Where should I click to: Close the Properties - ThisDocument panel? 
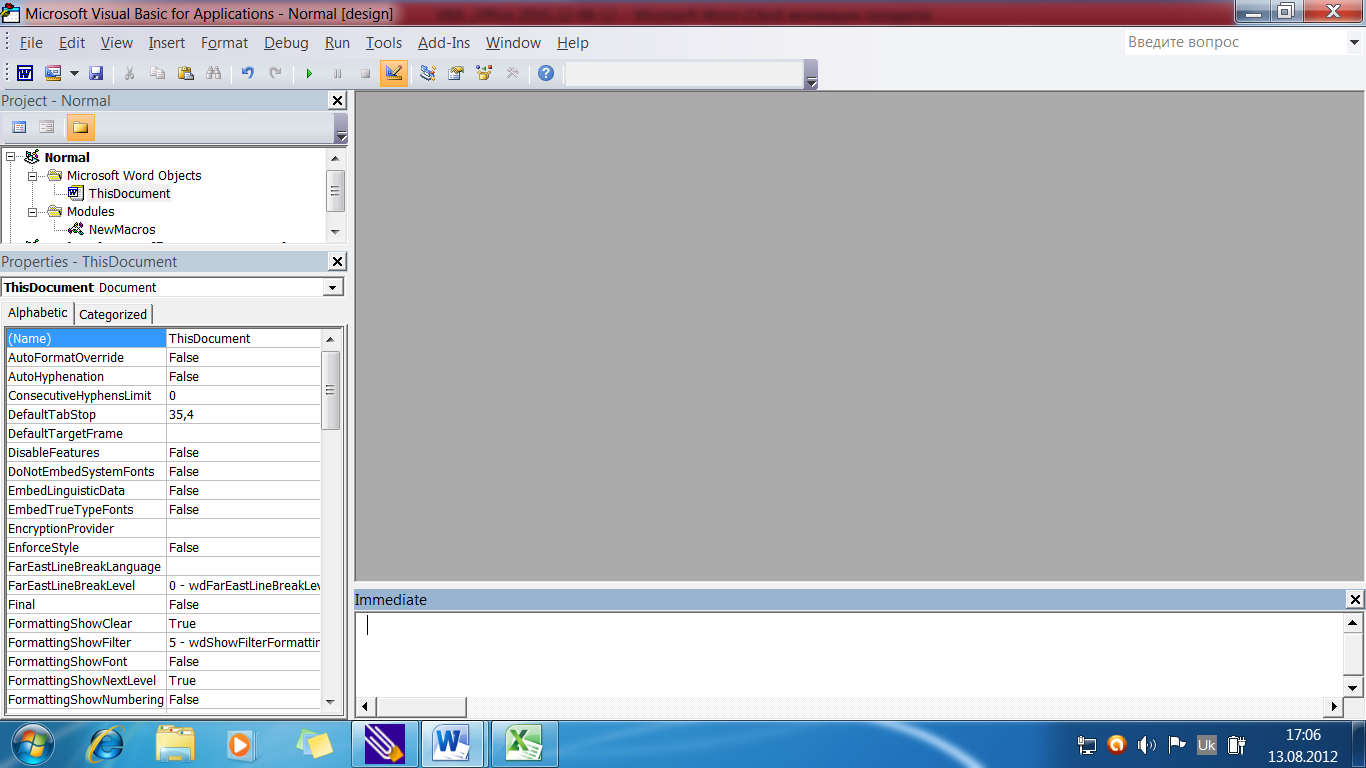337,261
